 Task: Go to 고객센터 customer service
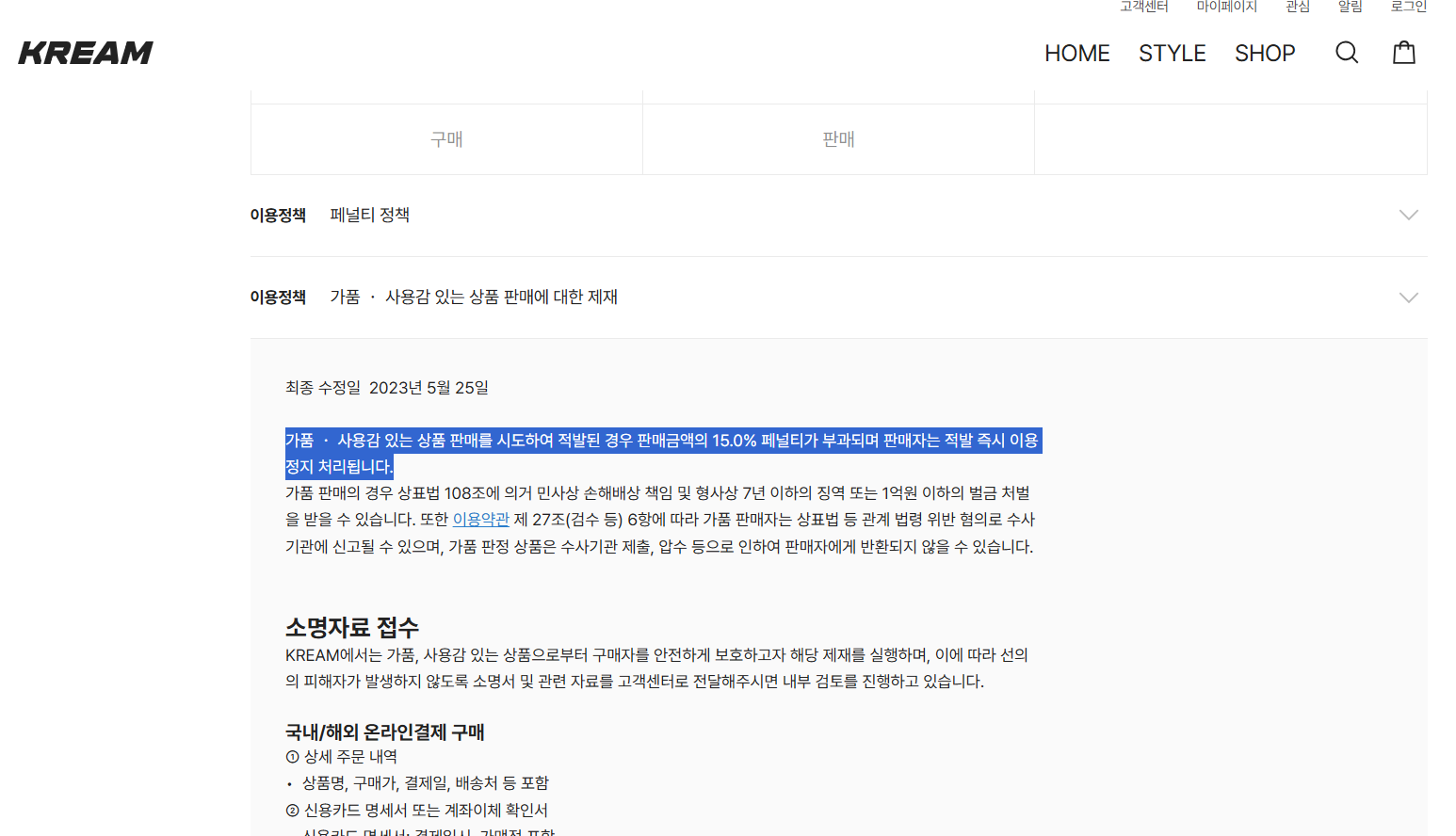pos(1144,7)
